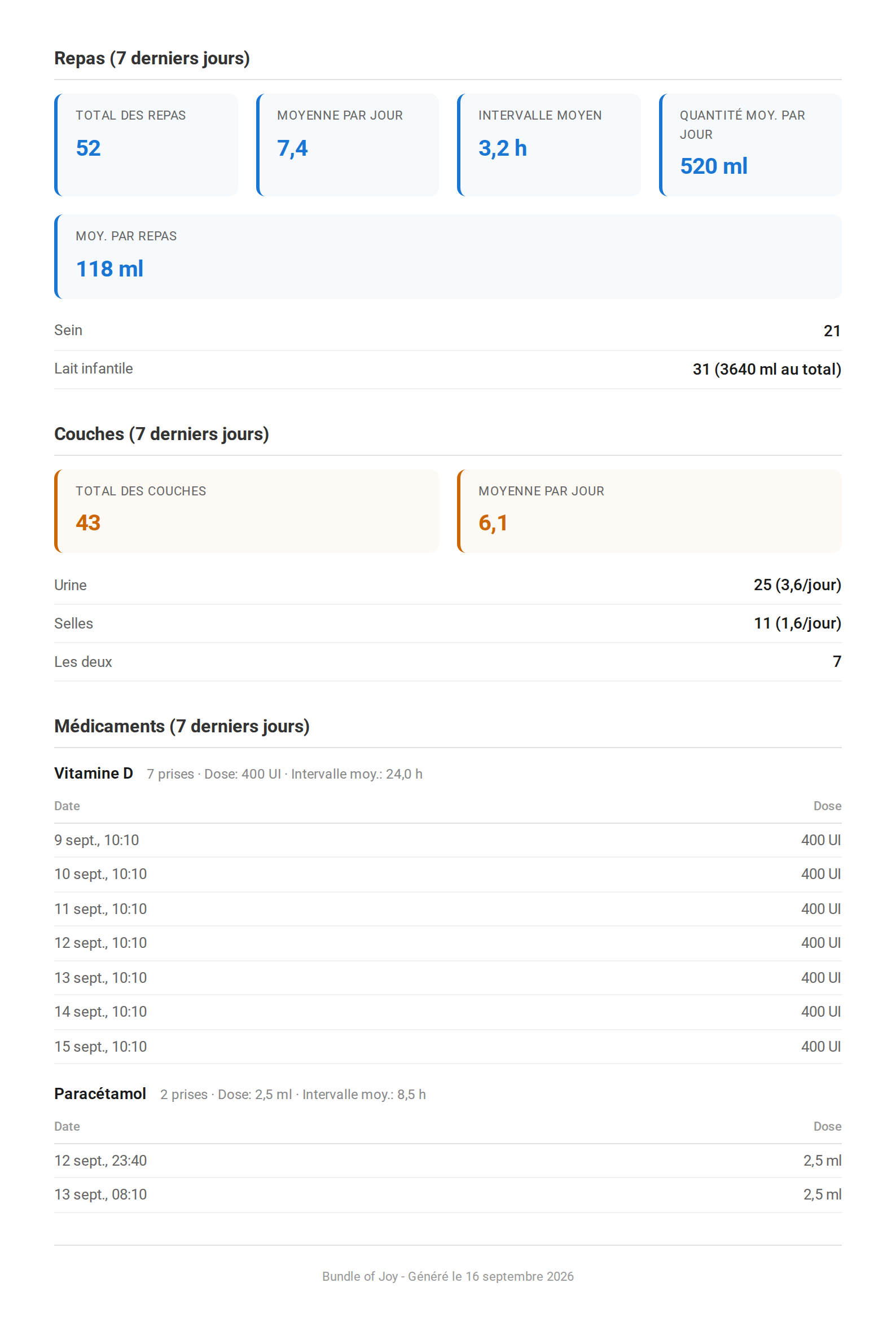Screen dimensions: 896x1318
Task: Select the Total des couches value 43
Action: [x=88, y=522]
